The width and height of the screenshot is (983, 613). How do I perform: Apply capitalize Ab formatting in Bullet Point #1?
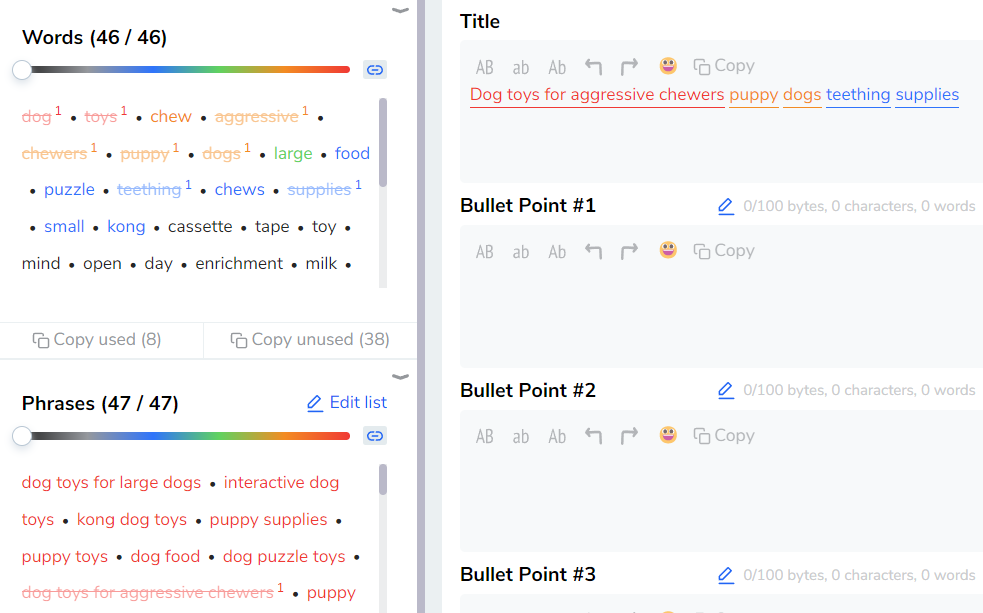tap(557, 252)
